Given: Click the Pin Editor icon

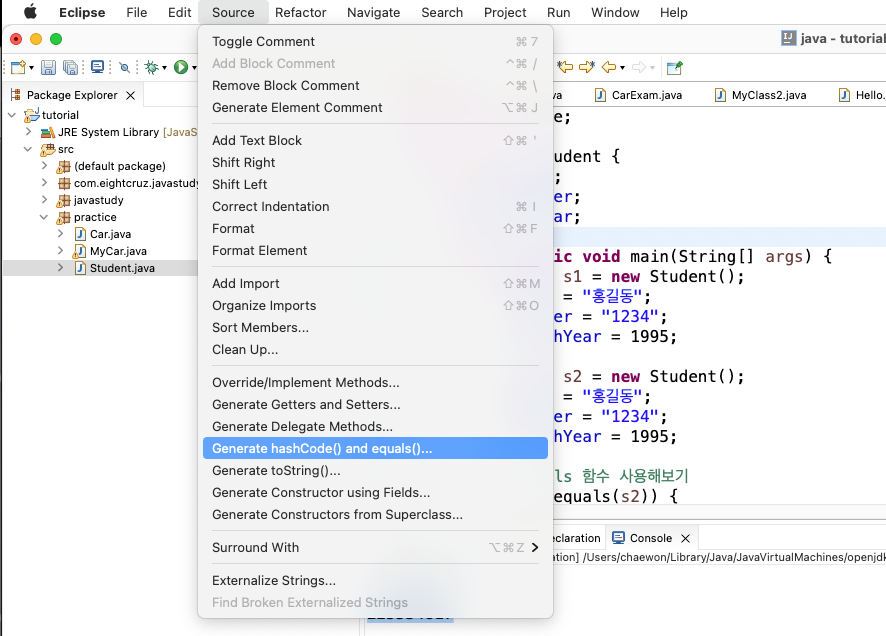Looking at the screenshot, I should 675,68.
